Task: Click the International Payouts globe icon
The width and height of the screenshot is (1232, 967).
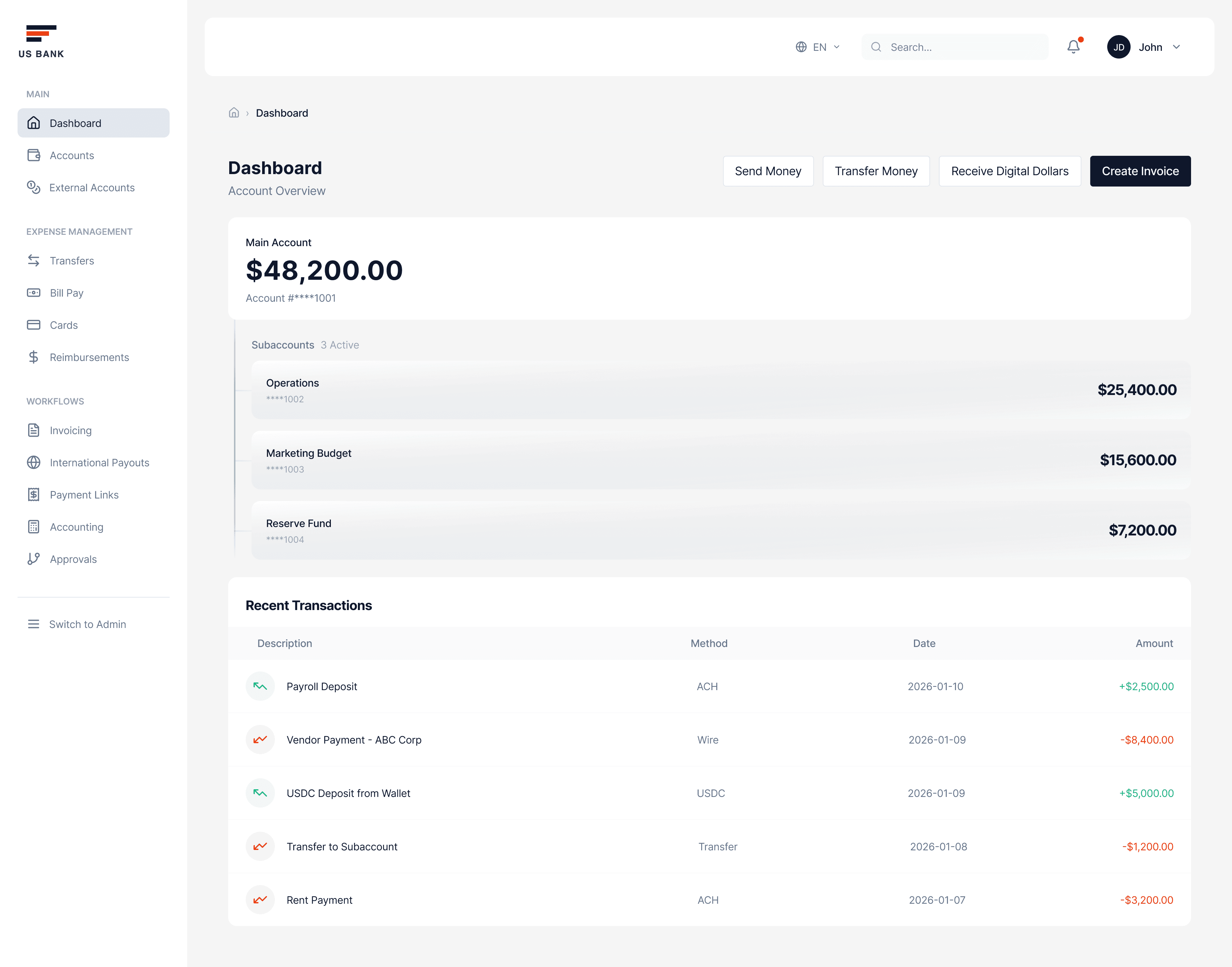Action: tap(34, 463)
